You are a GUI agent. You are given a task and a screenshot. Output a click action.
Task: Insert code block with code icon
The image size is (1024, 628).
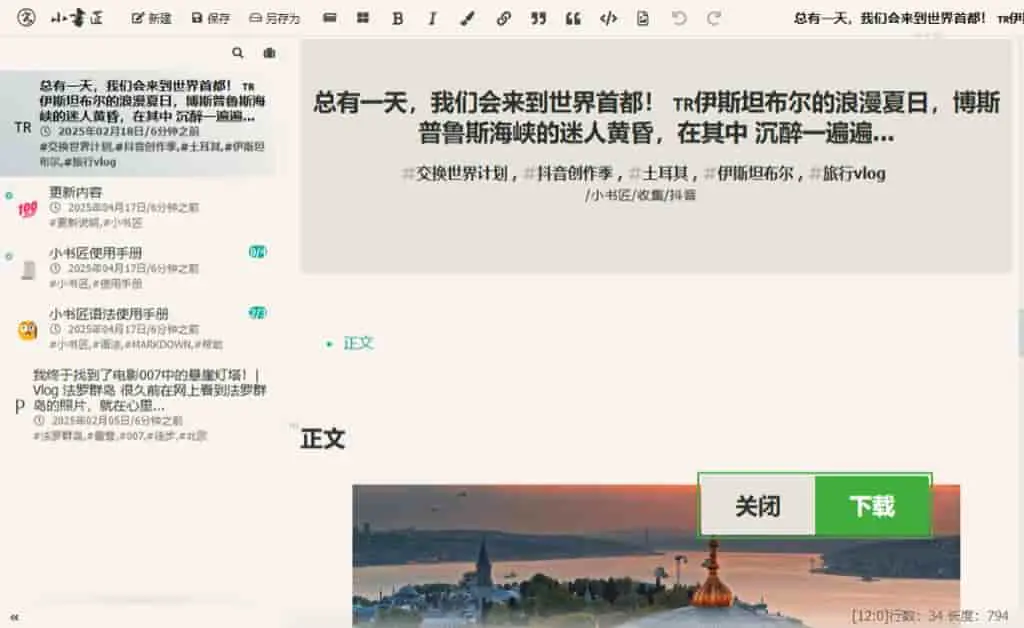[608, 19]
